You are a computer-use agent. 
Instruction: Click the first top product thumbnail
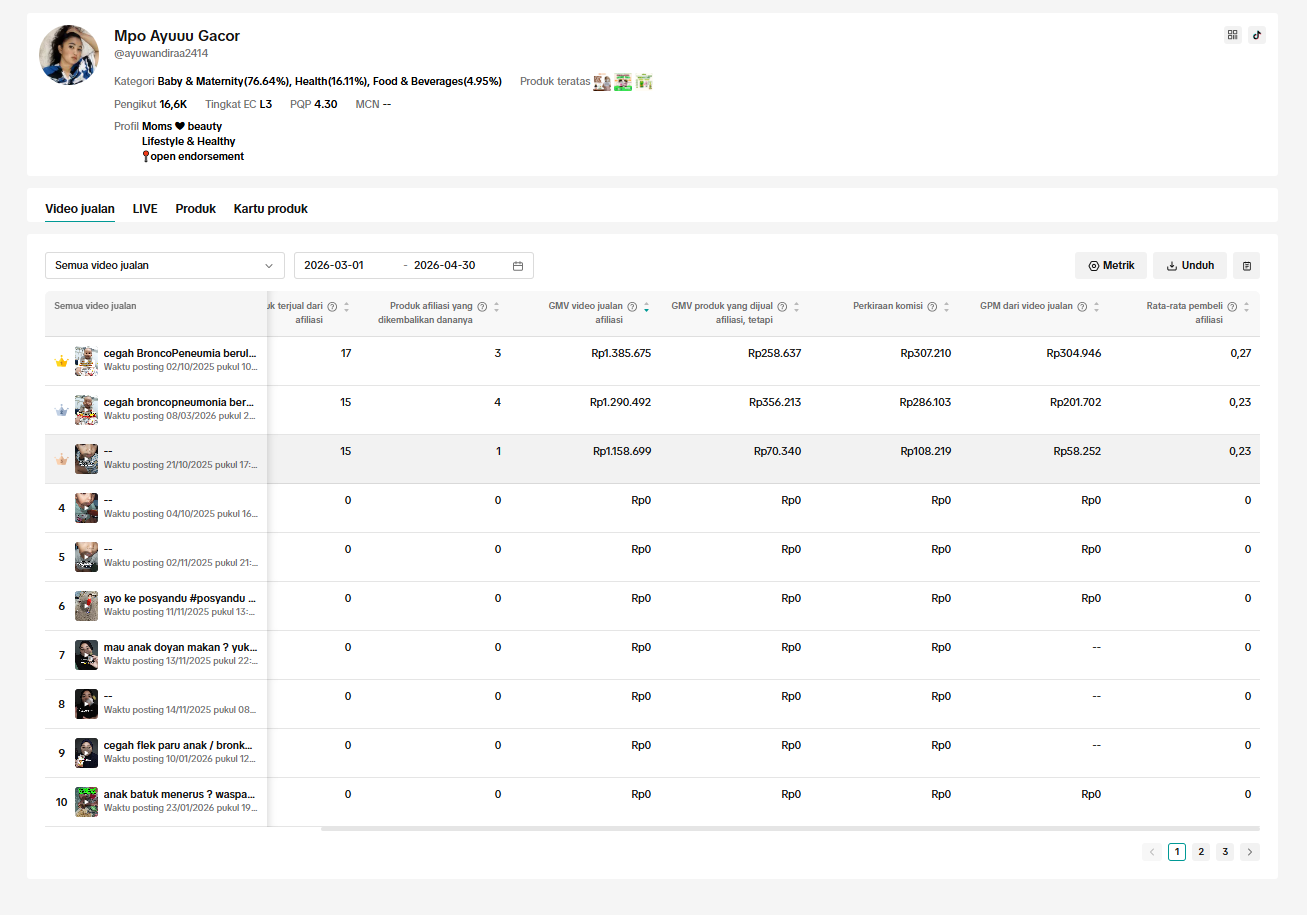(x=602, y=82)
